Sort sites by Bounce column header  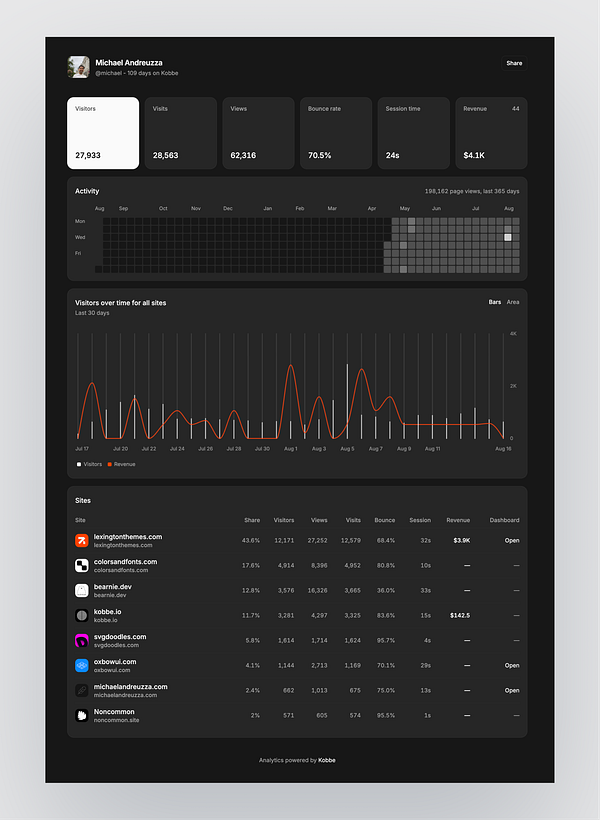pos(384,520)
